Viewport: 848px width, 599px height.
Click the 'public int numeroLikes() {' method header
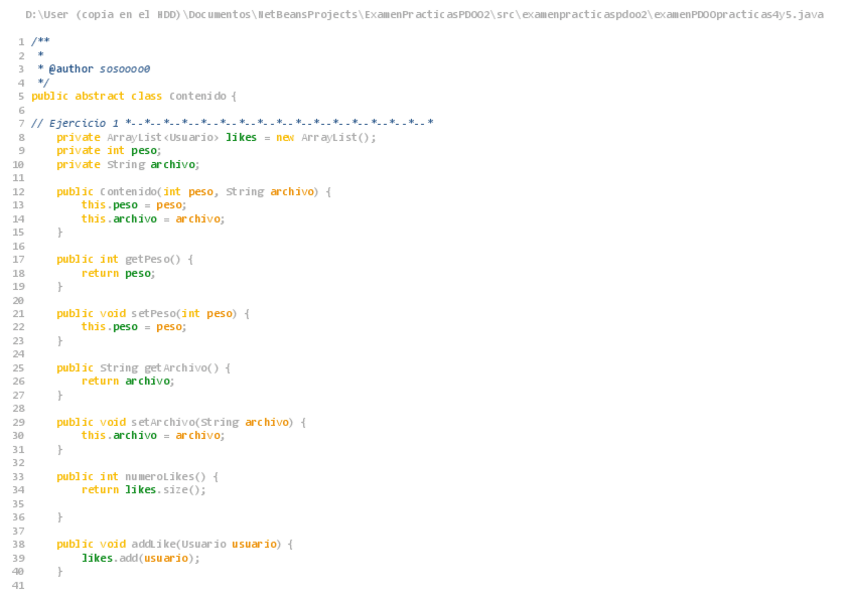coord(137,477)
